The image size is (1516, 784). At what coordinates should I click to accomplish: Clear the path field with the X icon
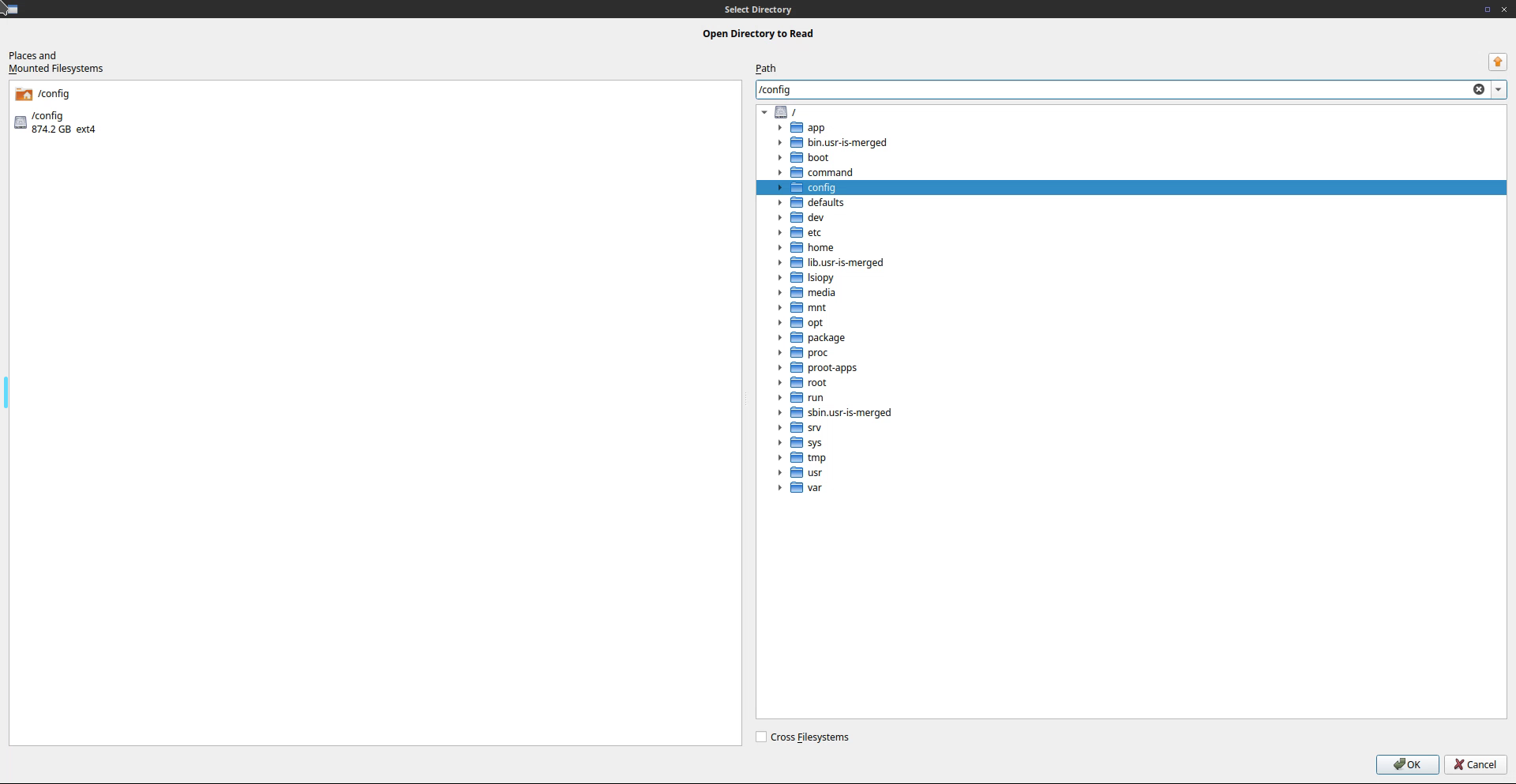(x=1478, y=90)
